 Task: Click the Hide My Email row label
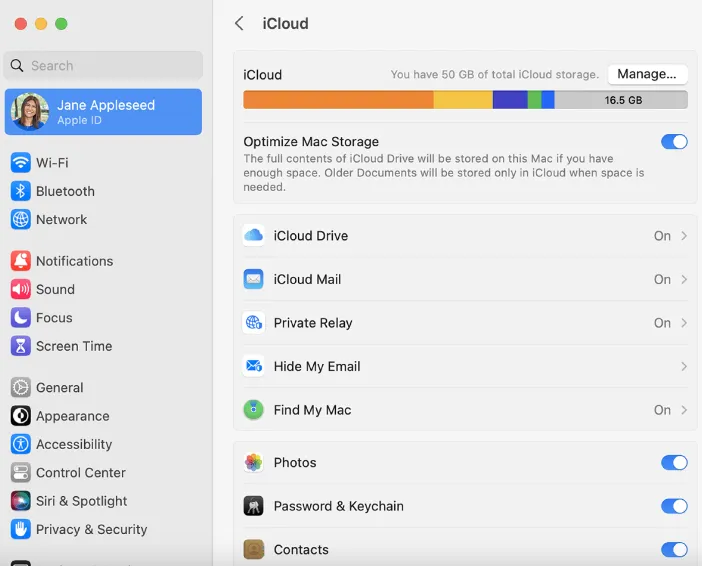(x=317, y=366)
